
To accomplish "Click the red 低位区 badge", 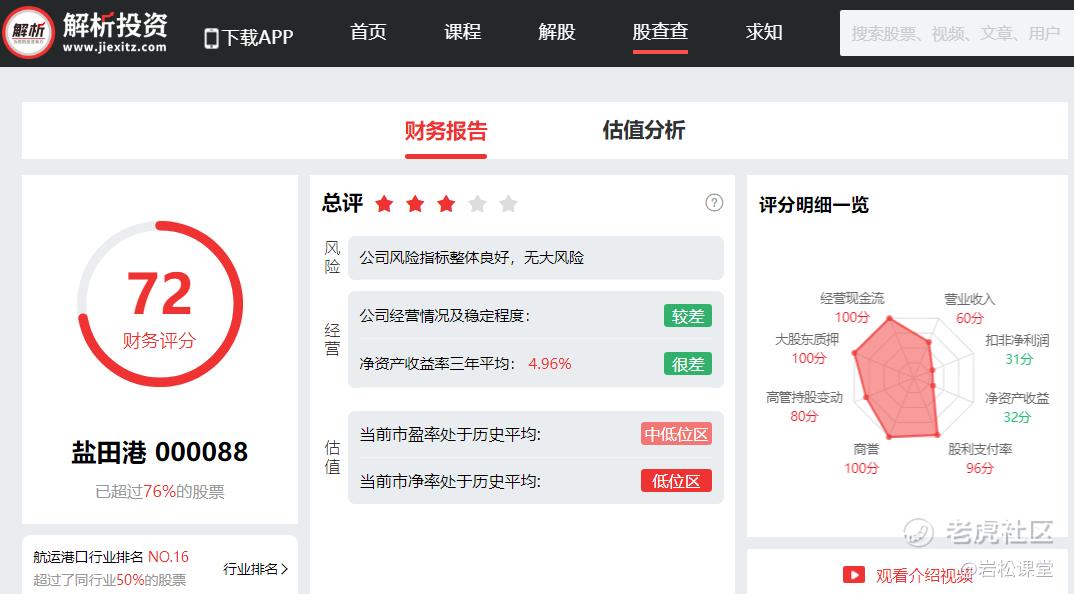I will click(676, 481).
